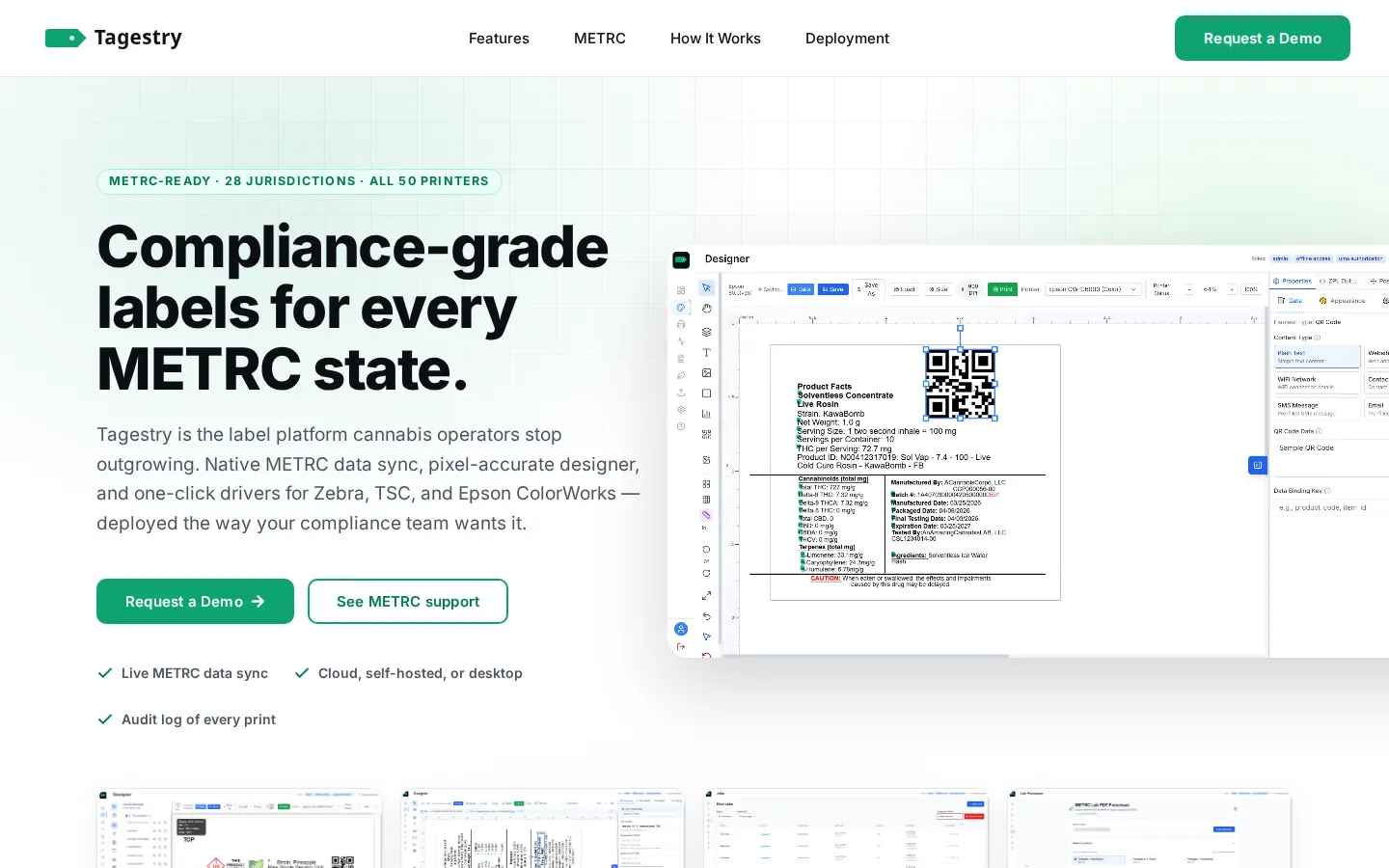Click the blue Data button in toolbar
Image resolution: width=1389 pixels, height=868 pixels.
pos(801,289)
